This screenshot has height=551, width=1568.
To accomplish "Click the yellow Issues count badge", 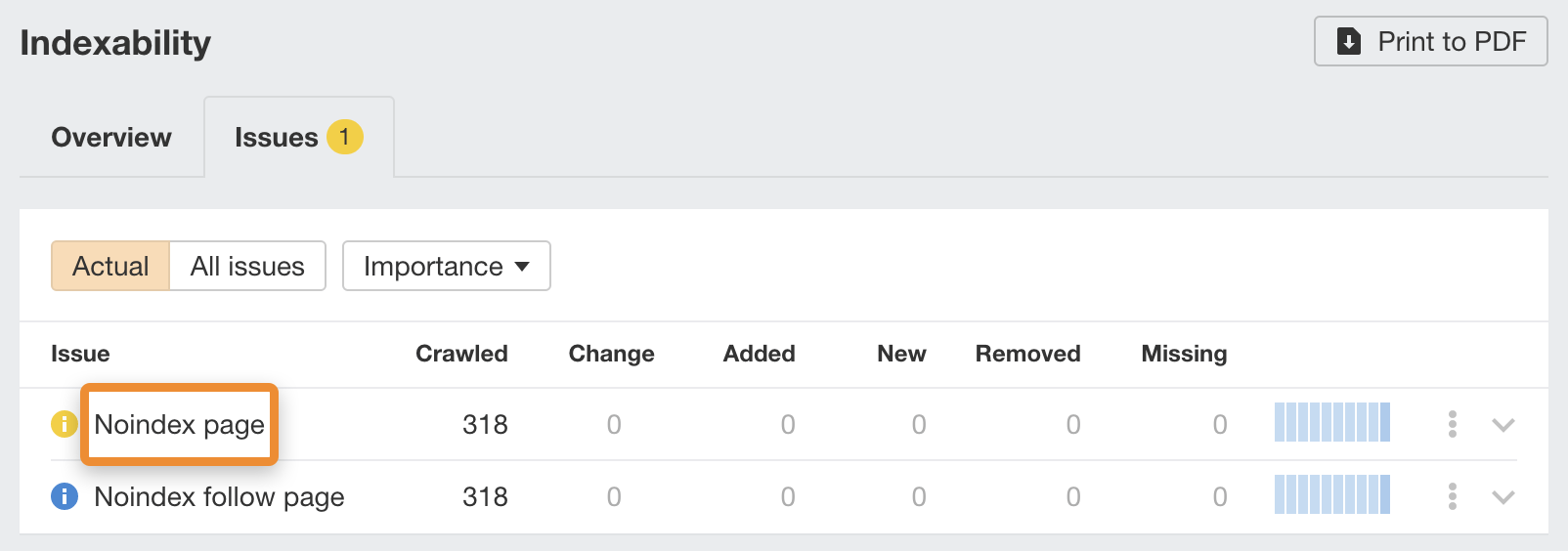I will [344, 137].
